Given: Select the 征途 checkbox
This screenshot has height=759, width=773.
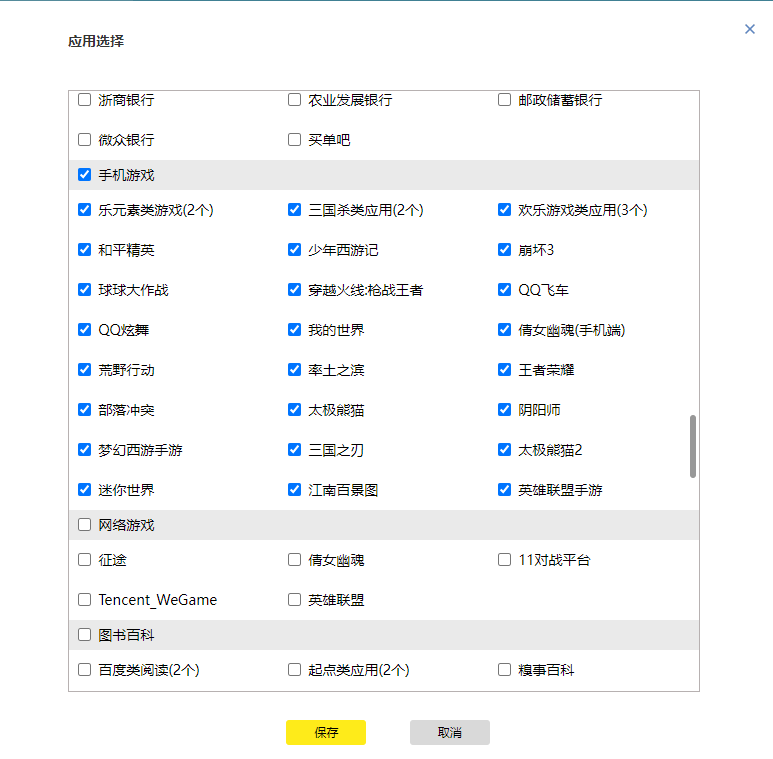Looking at the screenshot, I should pos(84,559).
